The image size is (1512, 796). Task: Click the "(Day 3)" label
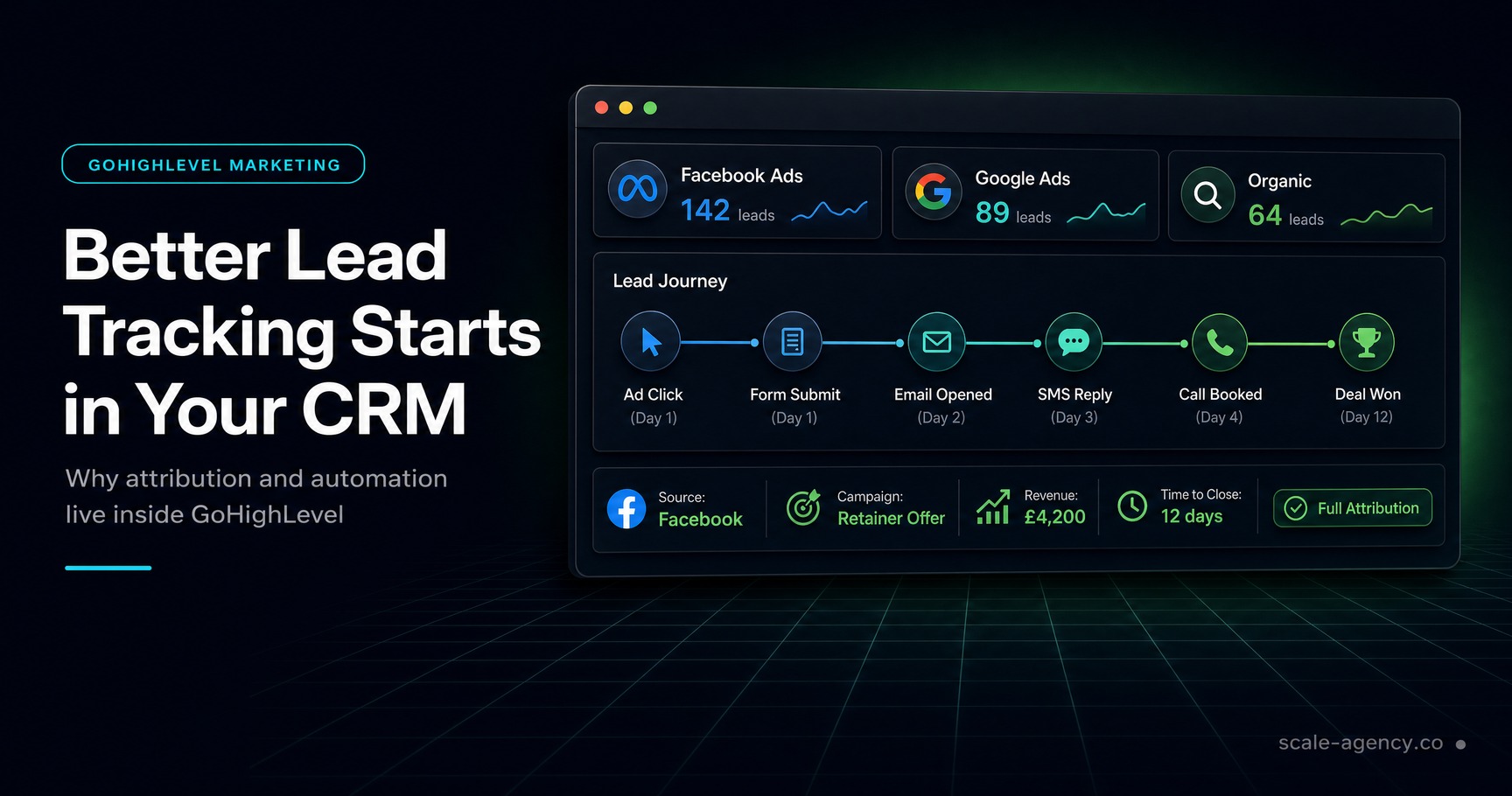click(x=1074, y=417)
